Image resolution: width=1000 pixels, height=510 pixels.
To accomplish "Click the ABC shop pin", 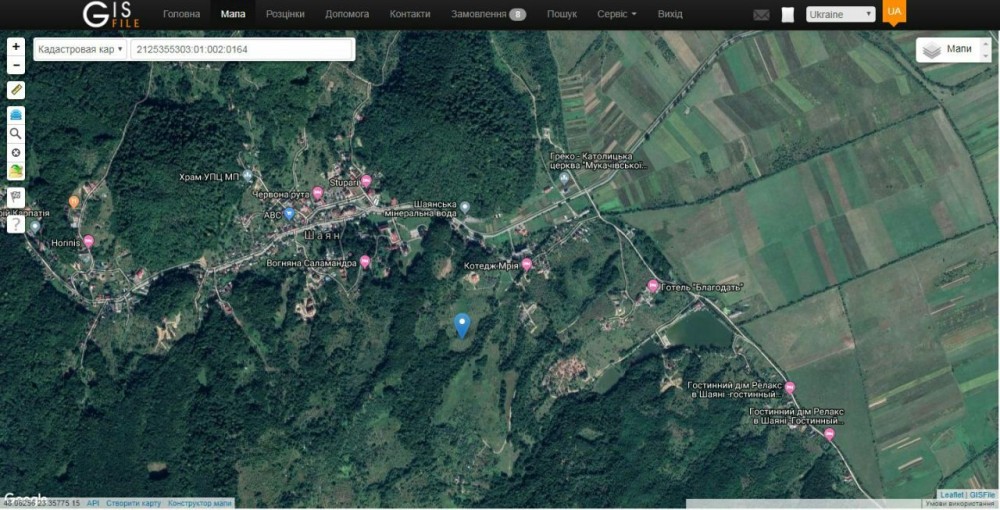I will [289, 214].
